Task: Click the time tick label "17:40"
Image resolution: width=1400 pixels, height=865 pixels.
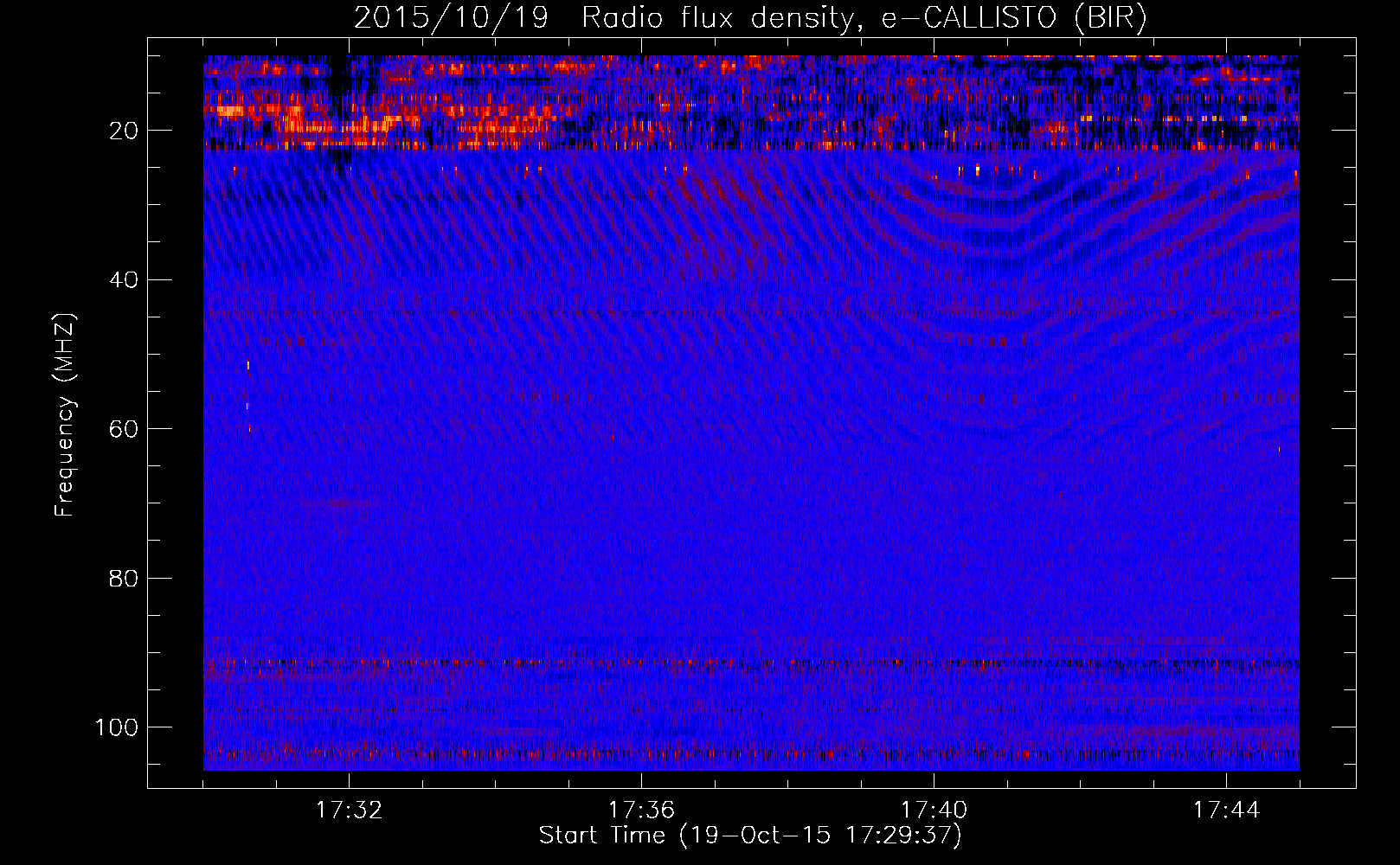Action: click(934, 811)
